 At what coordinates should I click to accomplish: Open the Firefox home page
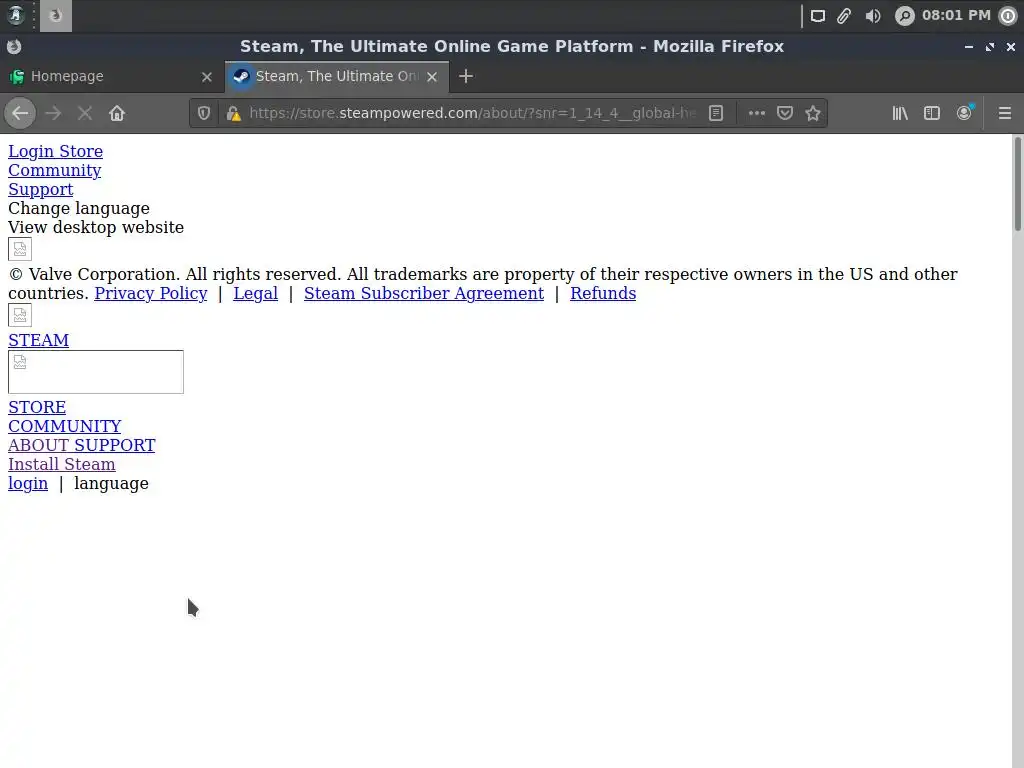117,113
